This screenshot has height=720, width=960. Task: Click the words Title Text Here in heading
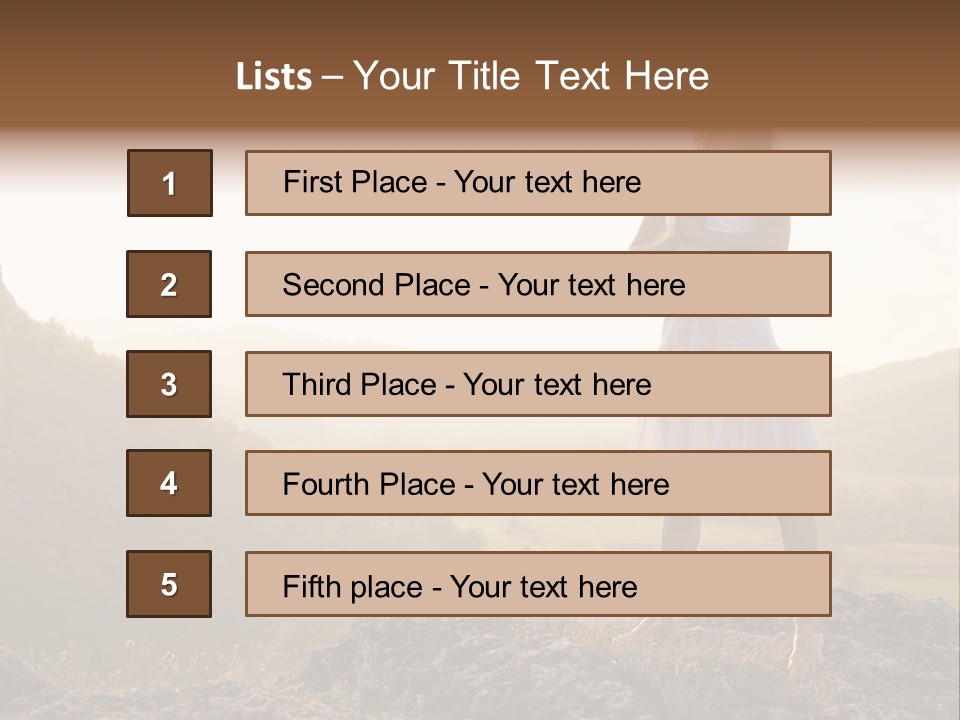pos(579,76)
